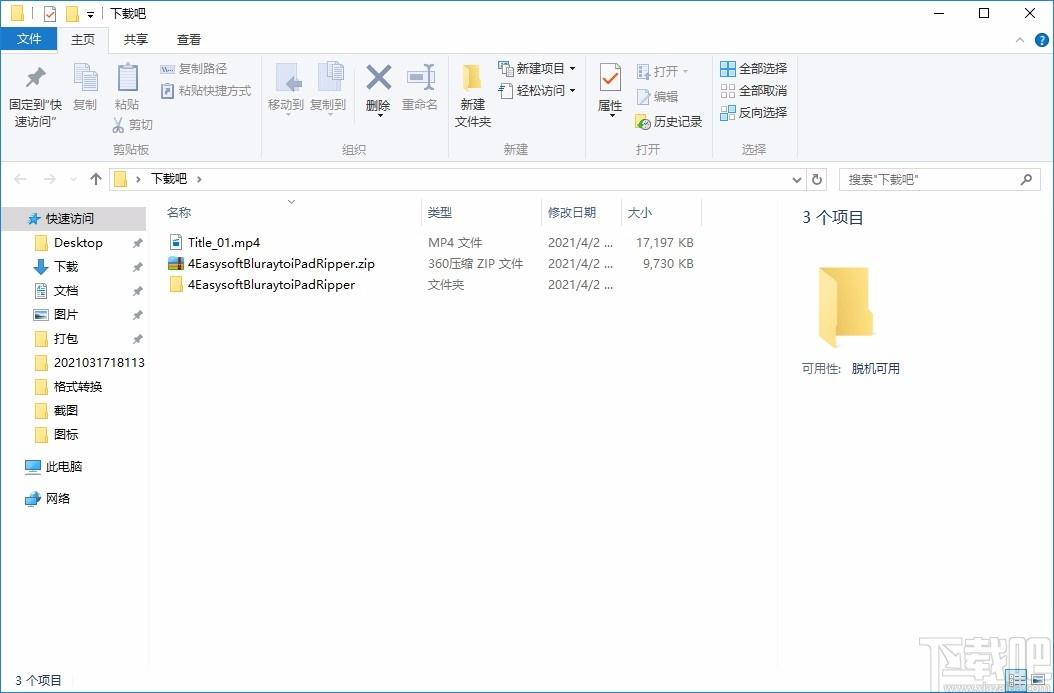Sort by 修改日期 column header
The height and width of the screenshot is (693, 1054).
point(571,212)
